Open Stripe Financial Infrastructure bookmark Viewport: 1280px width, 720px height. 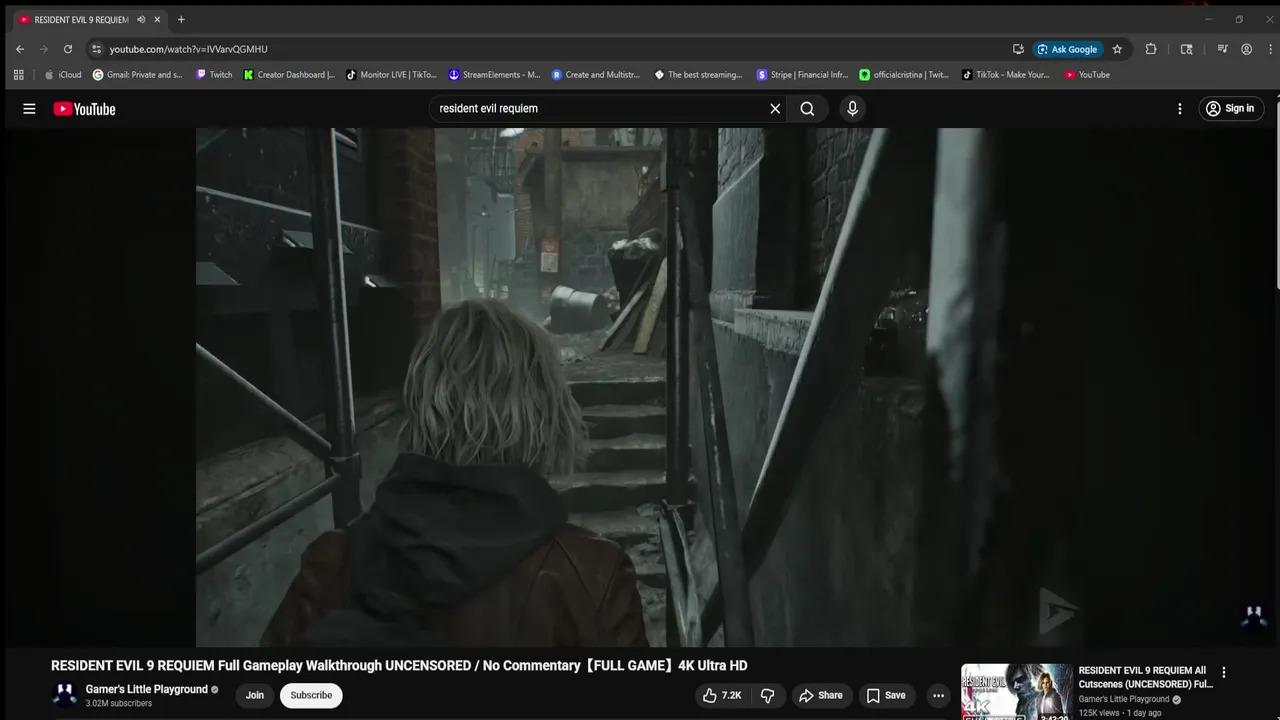(x=803, y=75)
